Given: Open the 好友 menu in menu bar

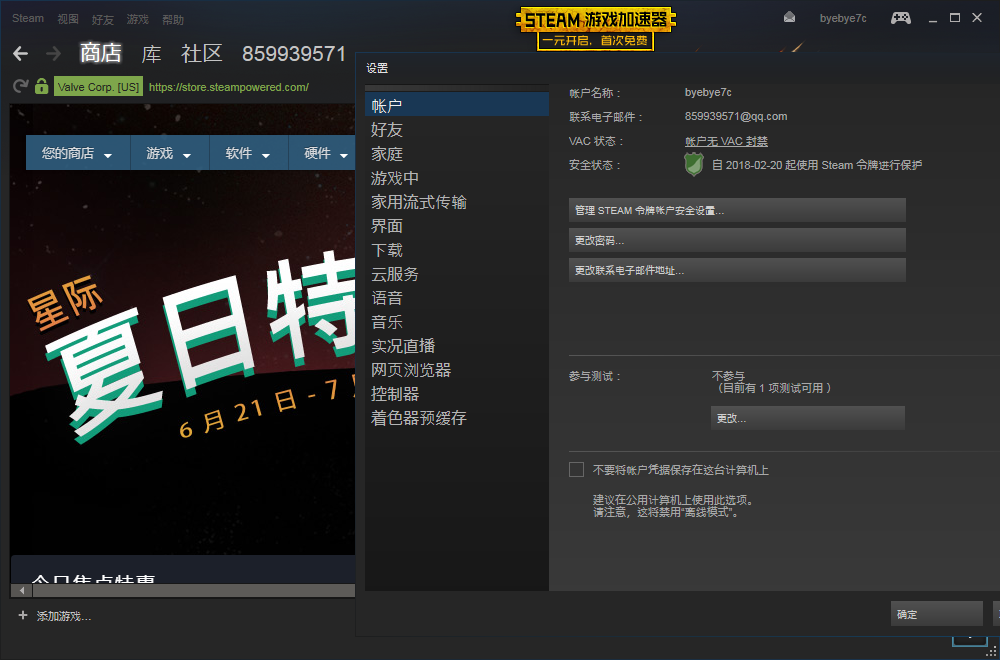Looking at the screenshot, I should click(x=103, y=20).
